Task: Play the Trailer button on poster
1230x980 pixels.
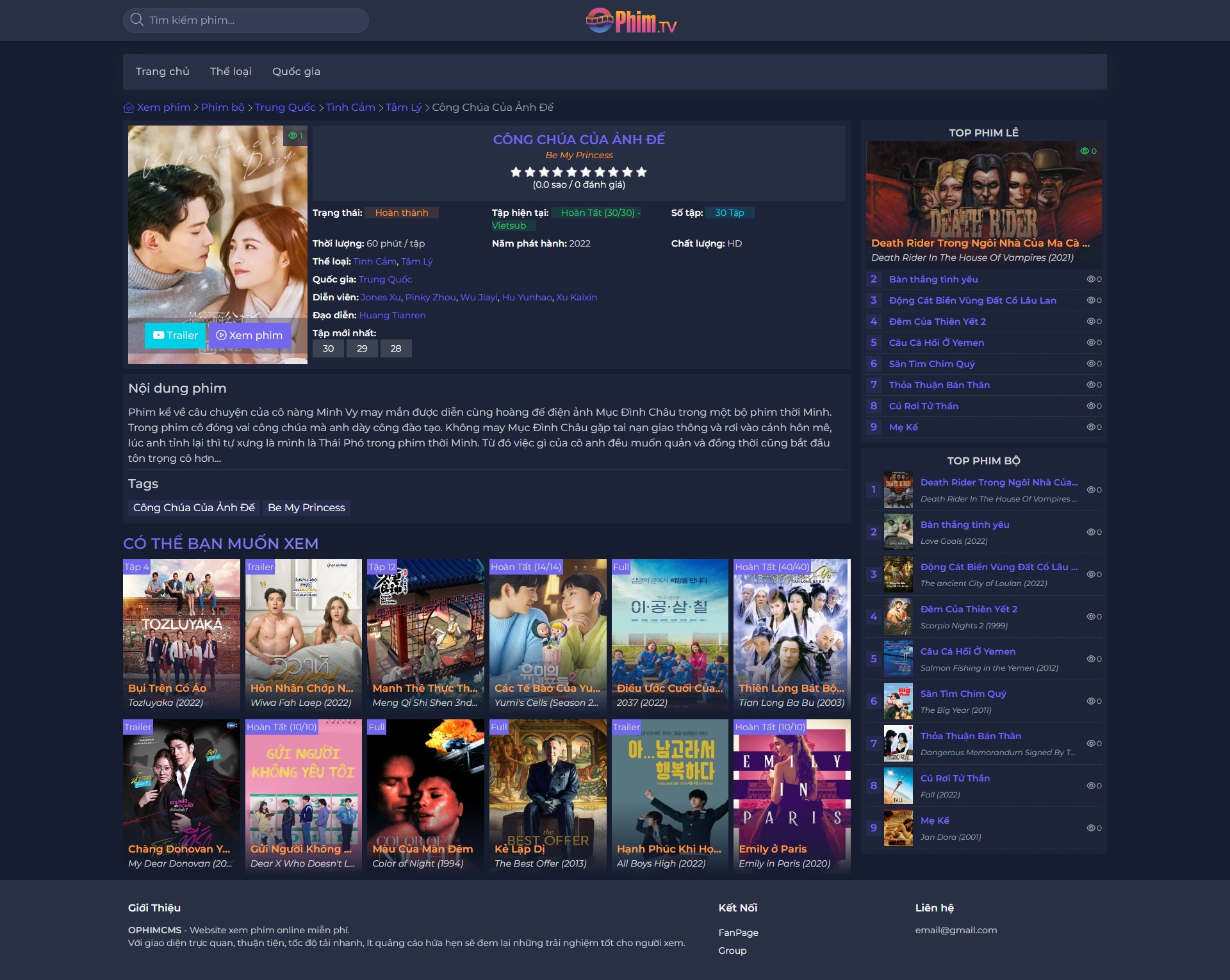Action: [176, 336]
